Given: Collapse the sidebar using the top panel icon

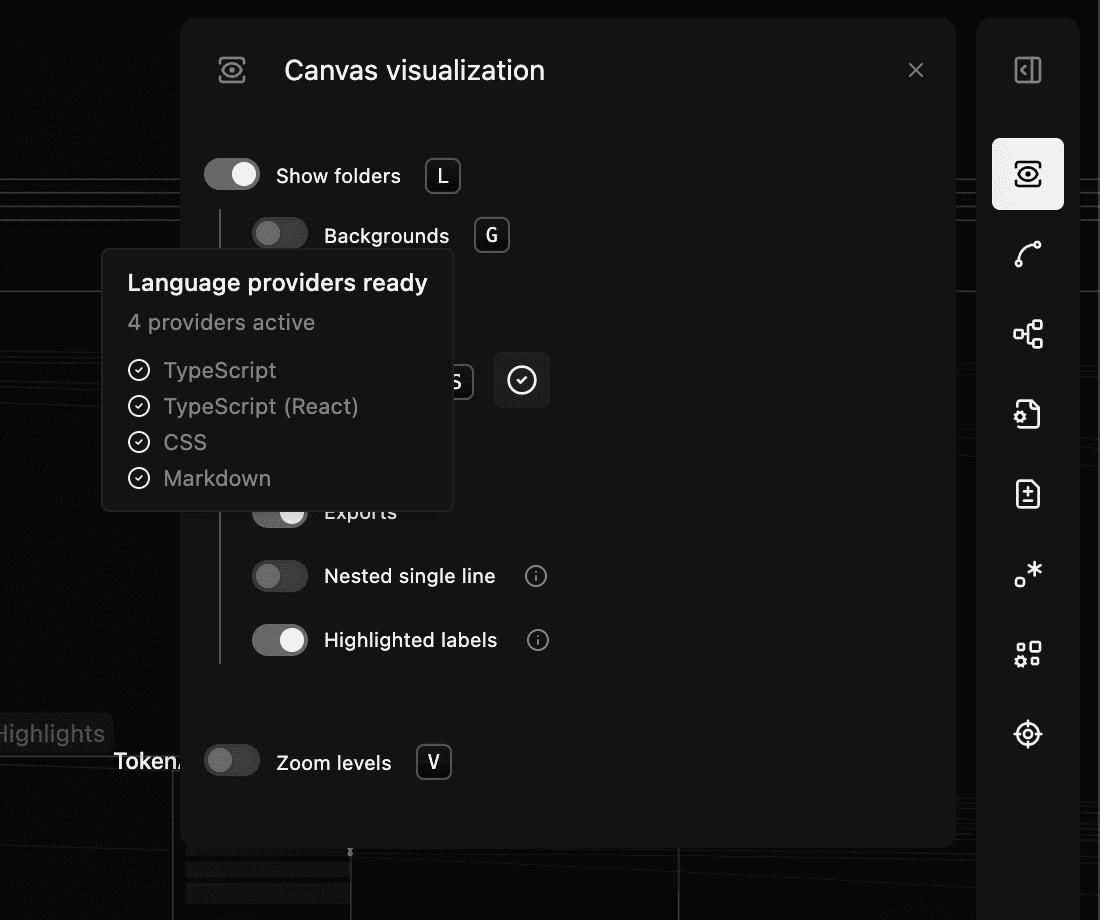Looking at the screenshot, I should click(x=1027, y=70).
